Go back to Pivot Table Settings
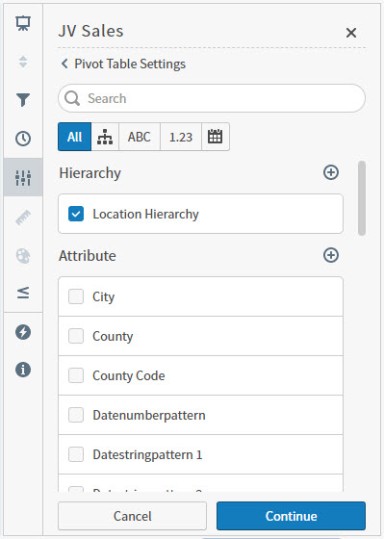The height and width of the screenshot is (539, 384). point(123,64)
